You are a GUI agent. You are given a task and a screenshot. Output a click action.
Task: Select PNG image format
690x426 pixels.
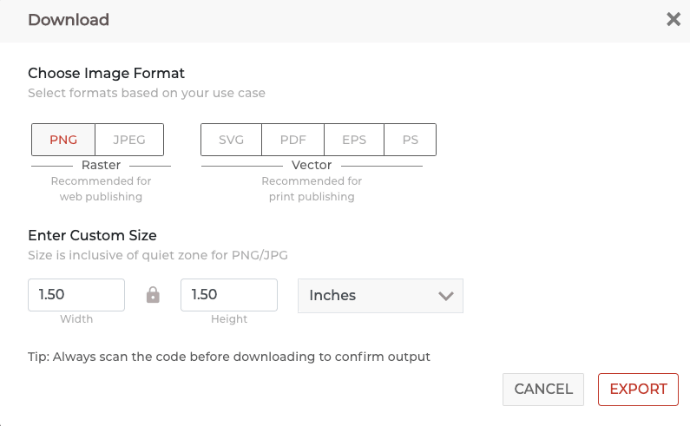tap(63, 140)
